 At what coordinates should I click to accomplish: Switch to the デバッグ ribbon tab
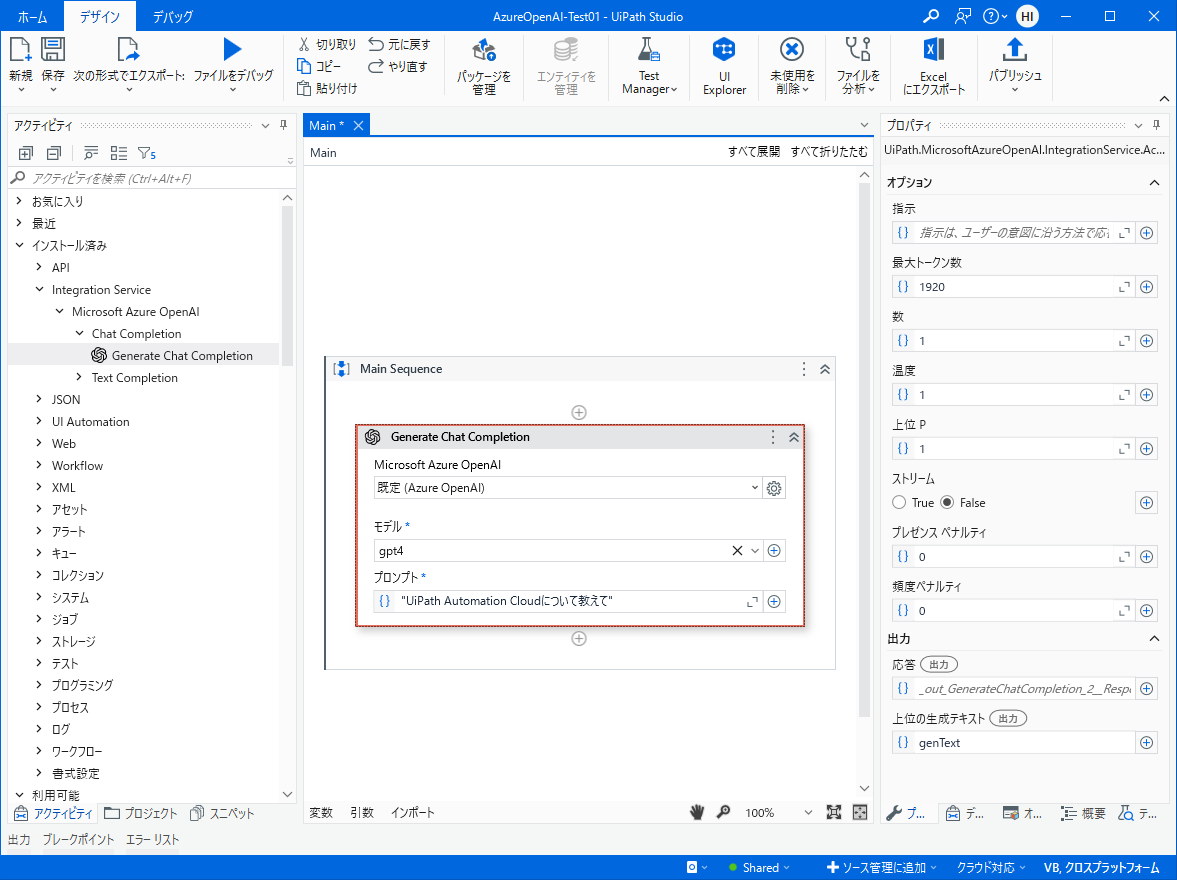coord(173,17)
